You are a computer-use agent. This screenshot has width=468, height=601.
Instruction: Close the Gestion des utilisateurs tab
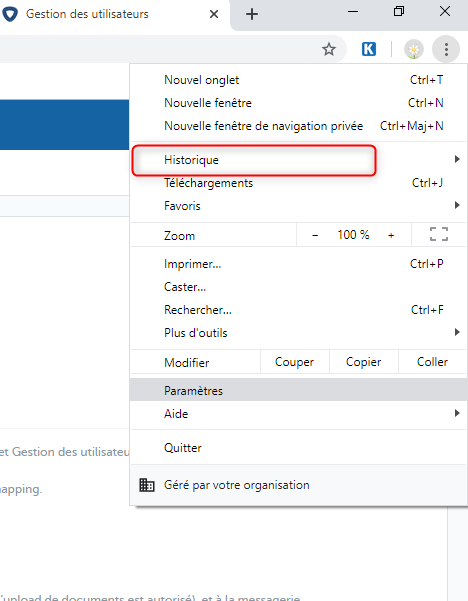click(214, 14)
